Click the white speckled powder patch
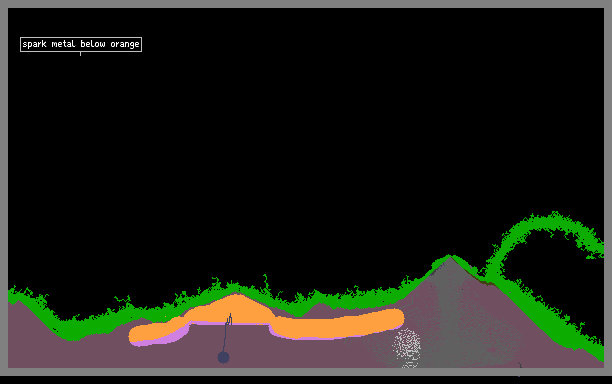The image size is (612, 384). [407, 347]
